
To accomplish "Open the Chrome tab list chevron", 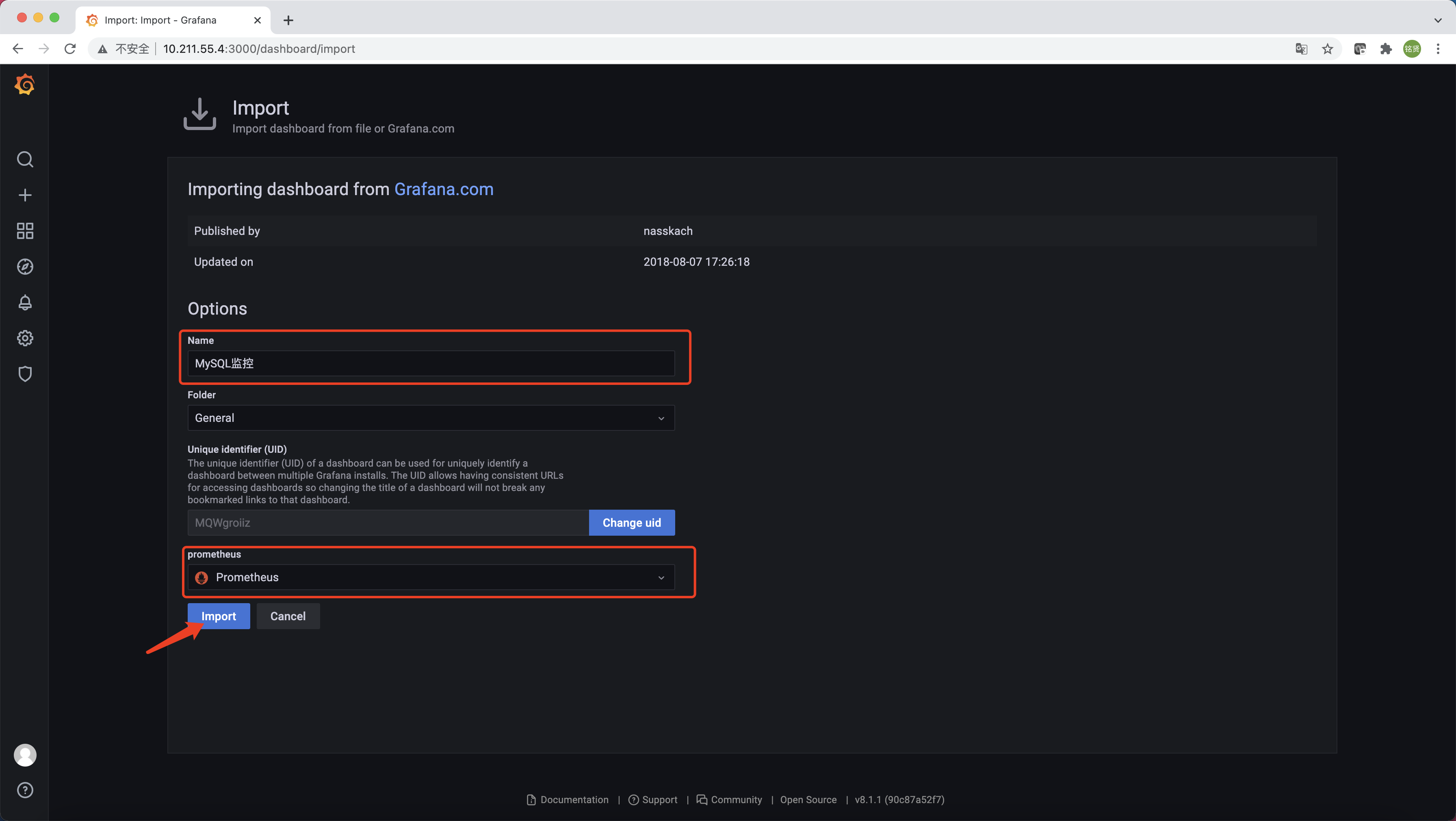I will point(1437,20).
